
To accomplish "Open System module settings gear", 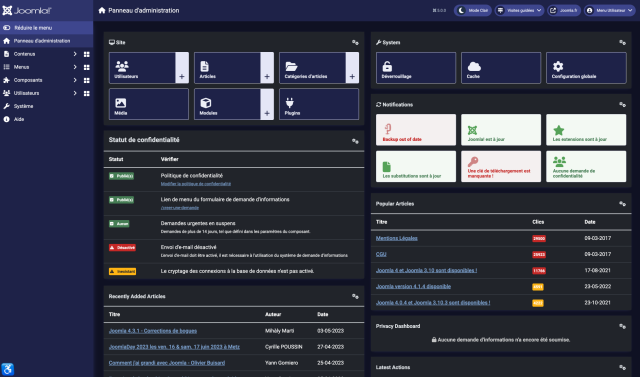I will tap(622, 42).
